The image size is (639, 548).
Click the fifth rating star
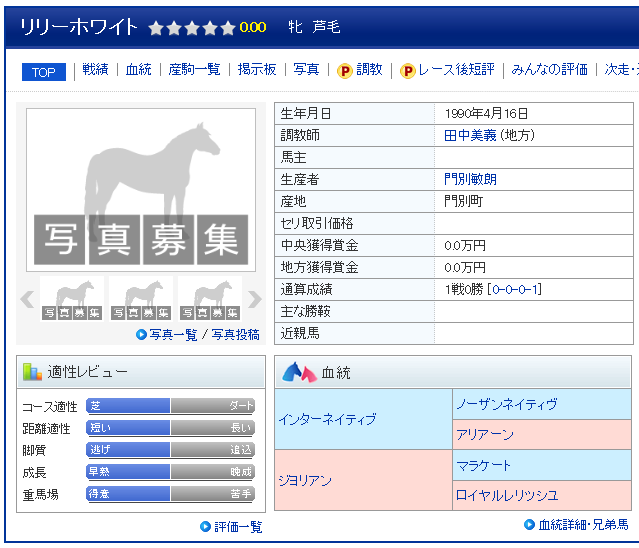(228, 28)
